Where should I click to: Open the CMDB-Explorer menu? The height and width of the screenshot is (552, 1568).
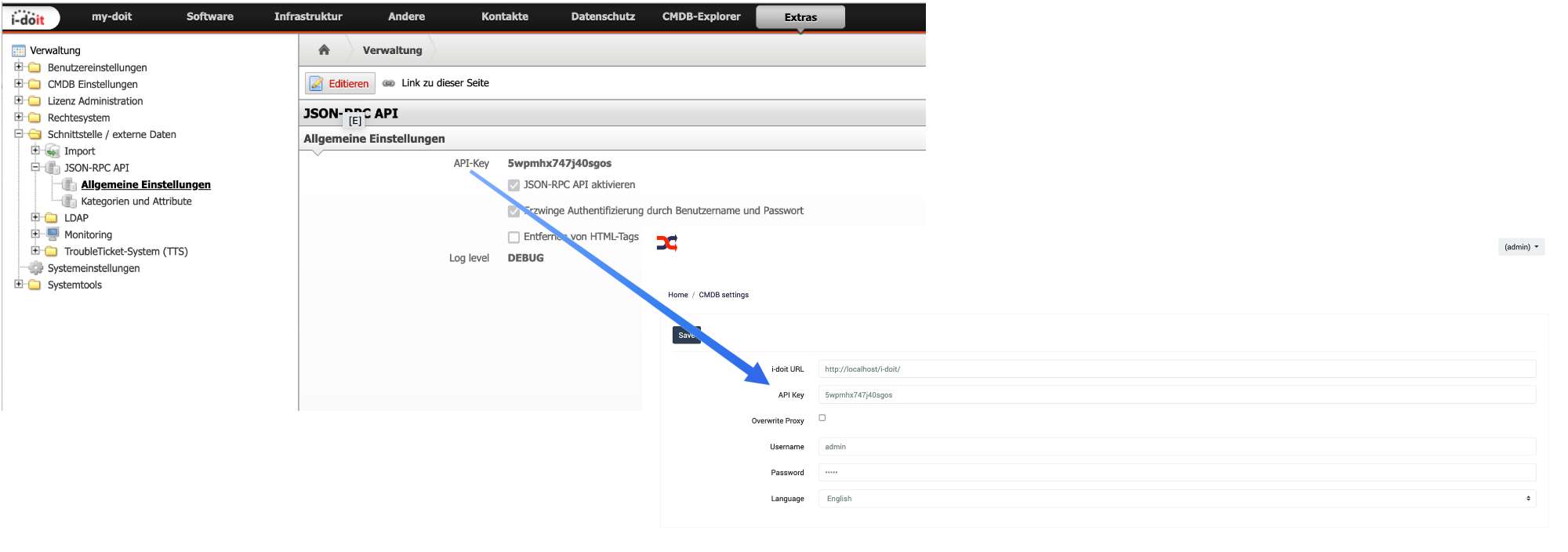point(701,16)
